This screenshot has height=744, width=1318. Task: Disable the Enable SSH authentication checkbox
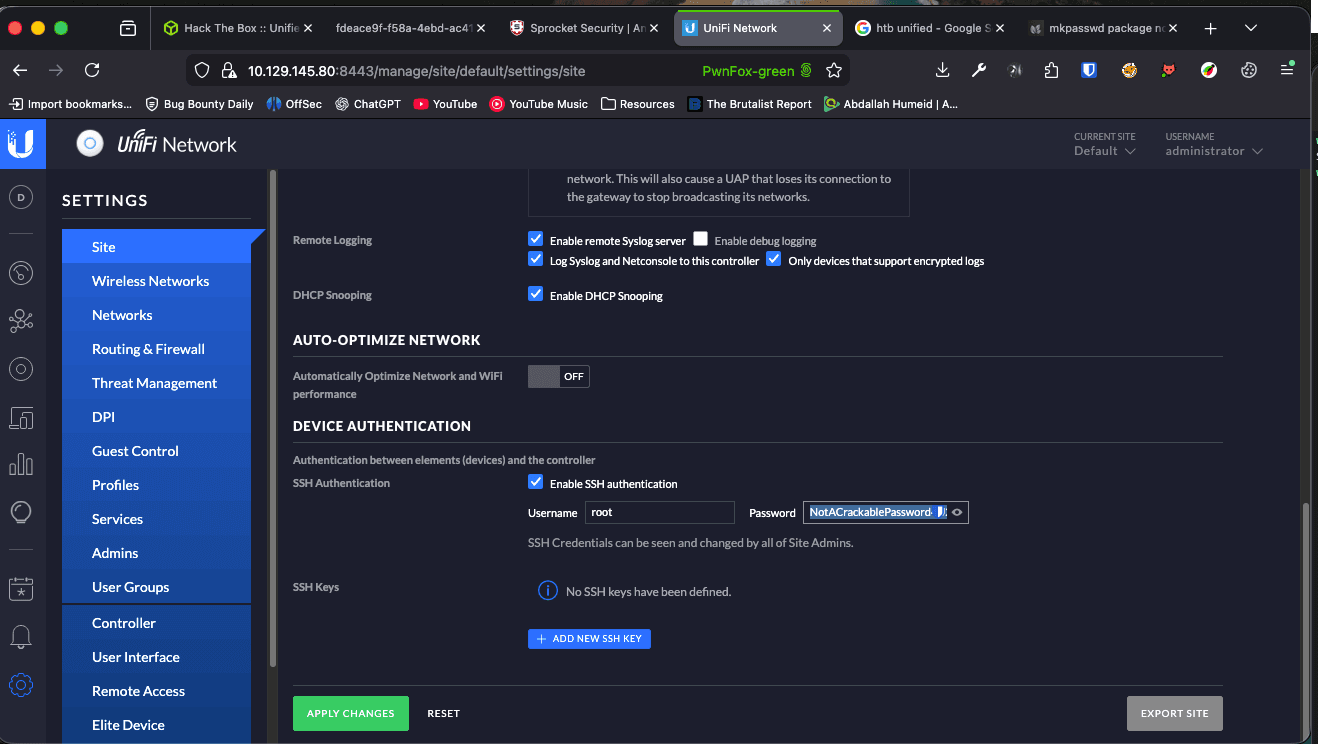click(535, 483)
